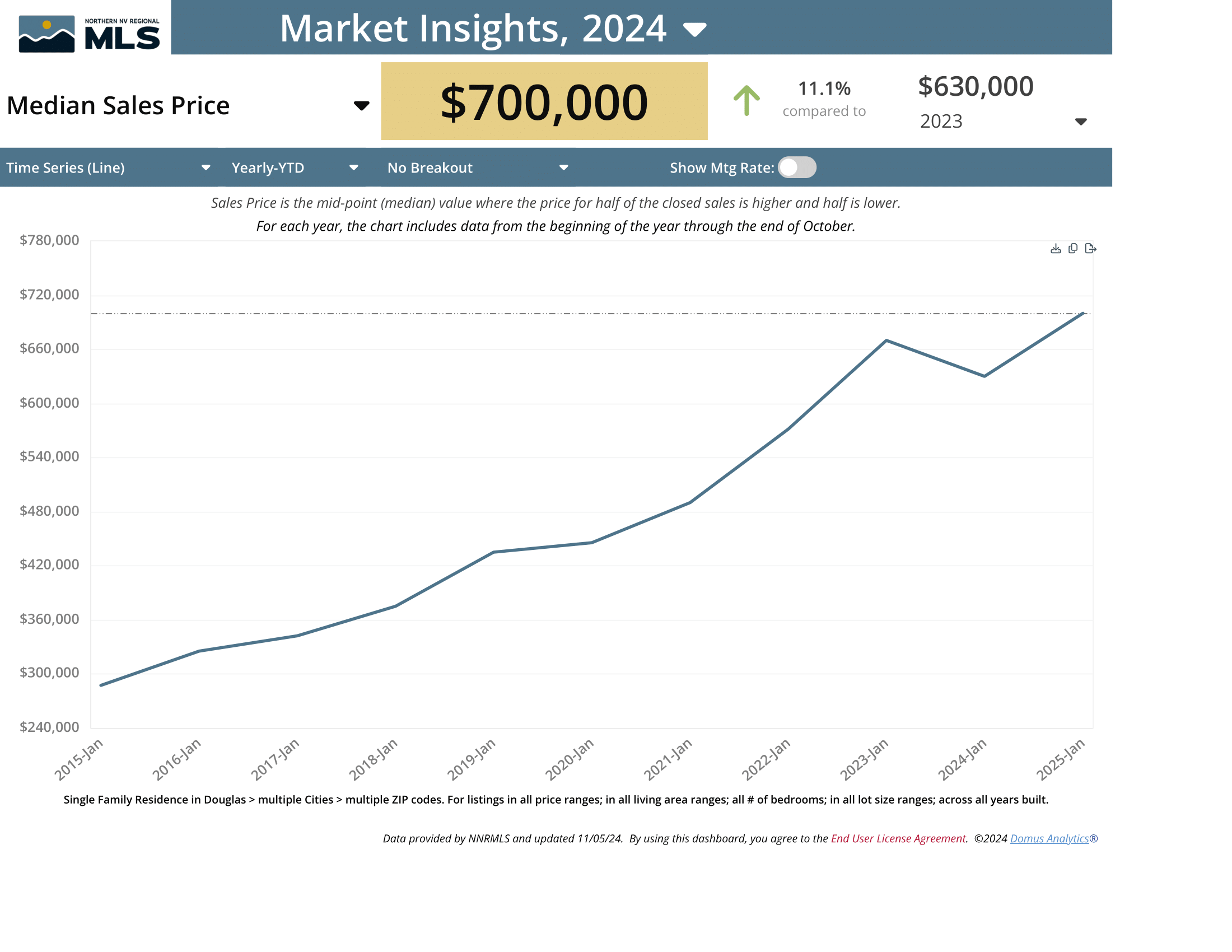Open the 2023 comparison year dropdown

1080,122
